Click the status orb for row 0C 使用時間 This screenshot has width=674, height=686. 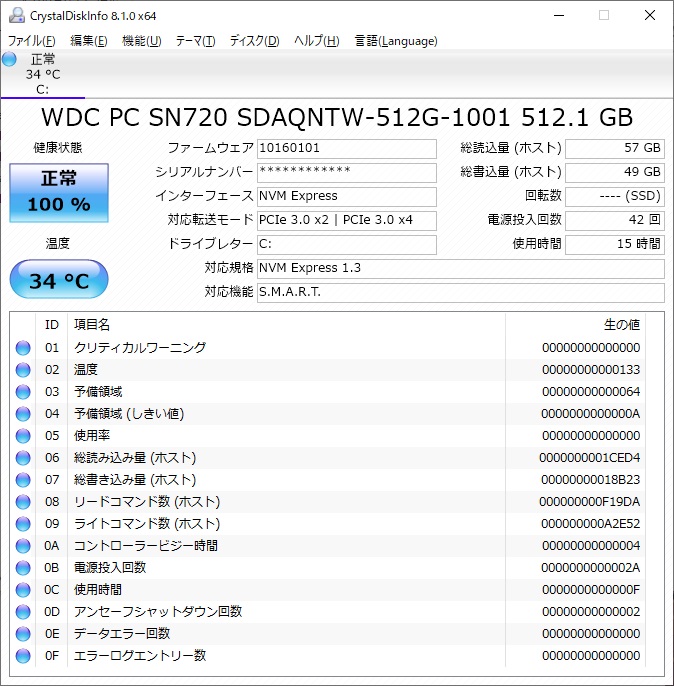pos(23,590)
